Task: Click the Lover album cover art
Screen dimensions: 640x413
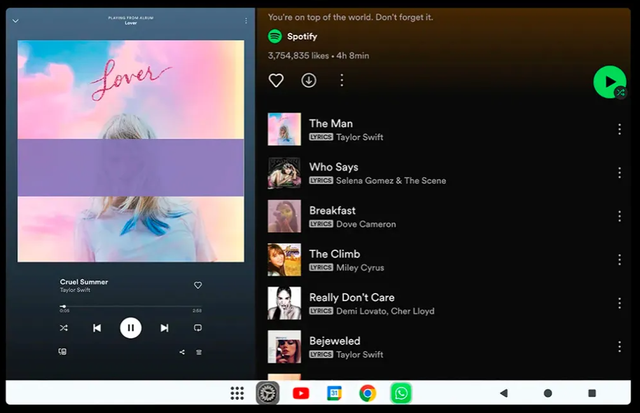Action: (131, 151)
